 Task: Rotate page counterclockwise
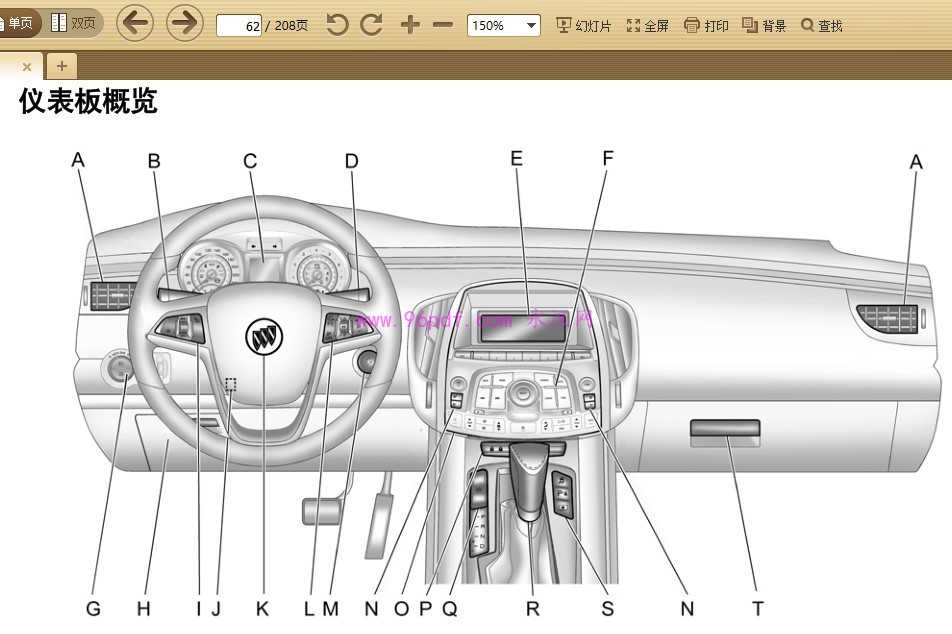coord(338,25)
